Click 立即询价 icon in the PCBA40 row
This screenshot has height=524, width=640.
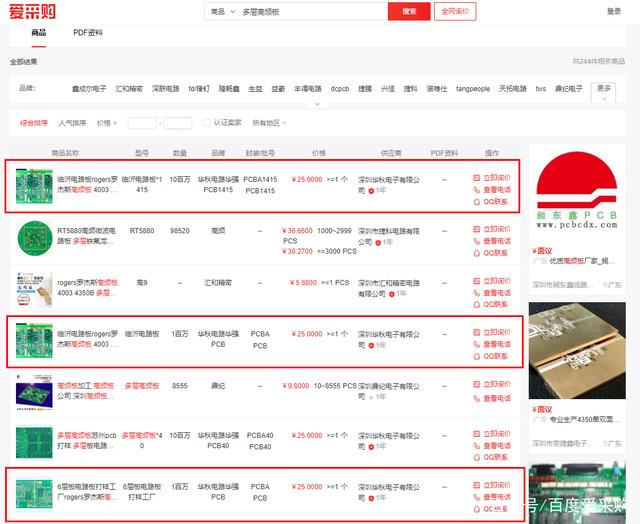coord(476,434)
